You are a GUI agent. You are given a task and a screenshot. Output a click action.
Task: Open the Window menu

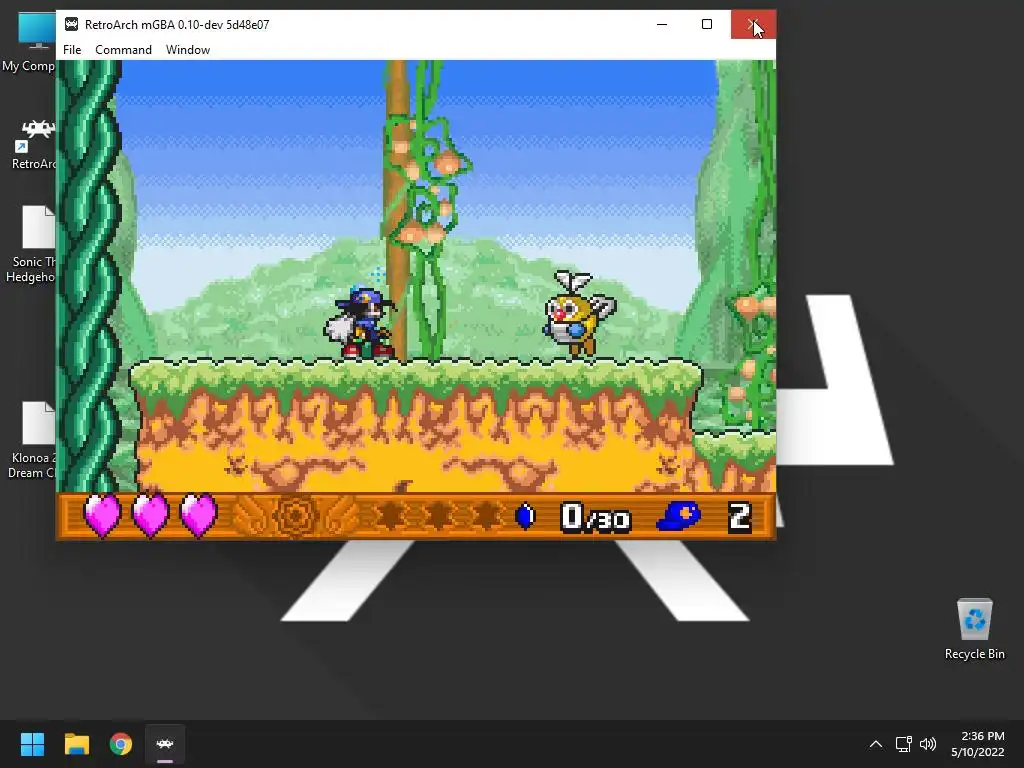coord(187,50)
